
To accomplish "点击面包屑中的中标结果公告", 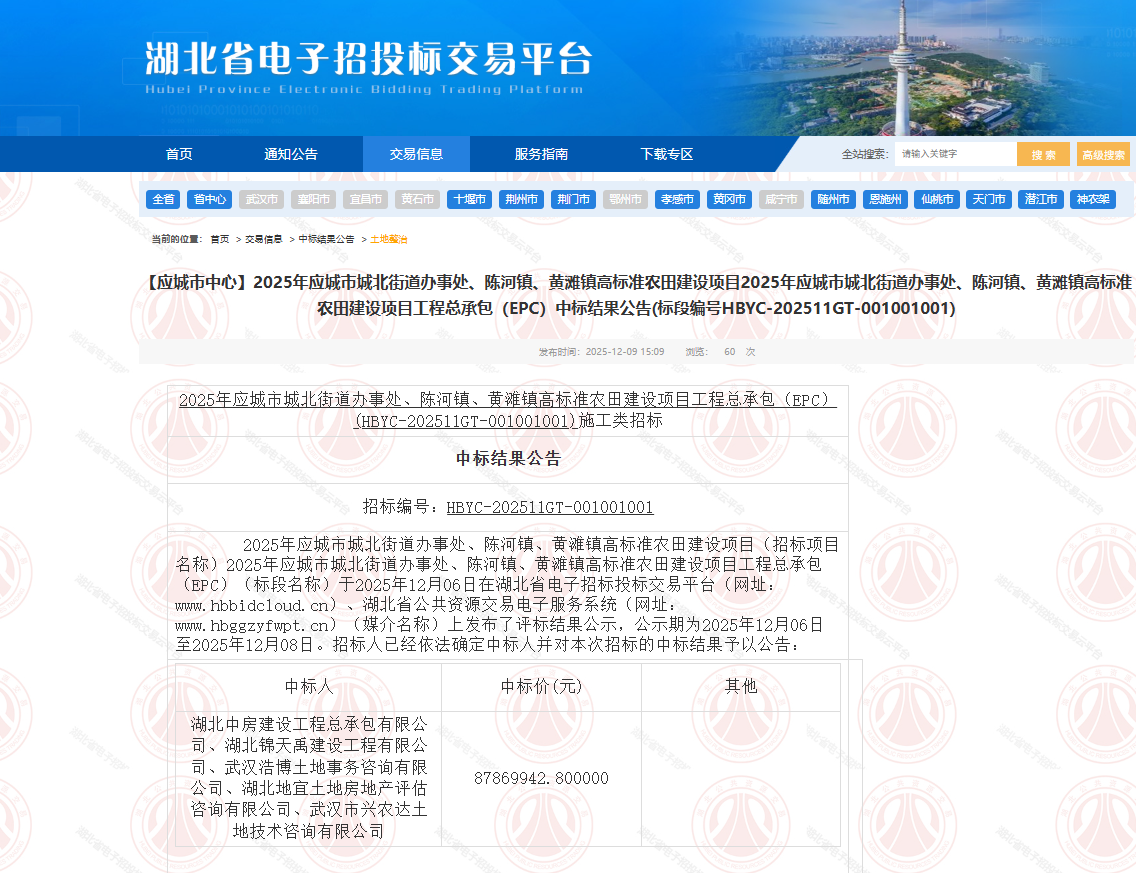I will tap(325, 240).
